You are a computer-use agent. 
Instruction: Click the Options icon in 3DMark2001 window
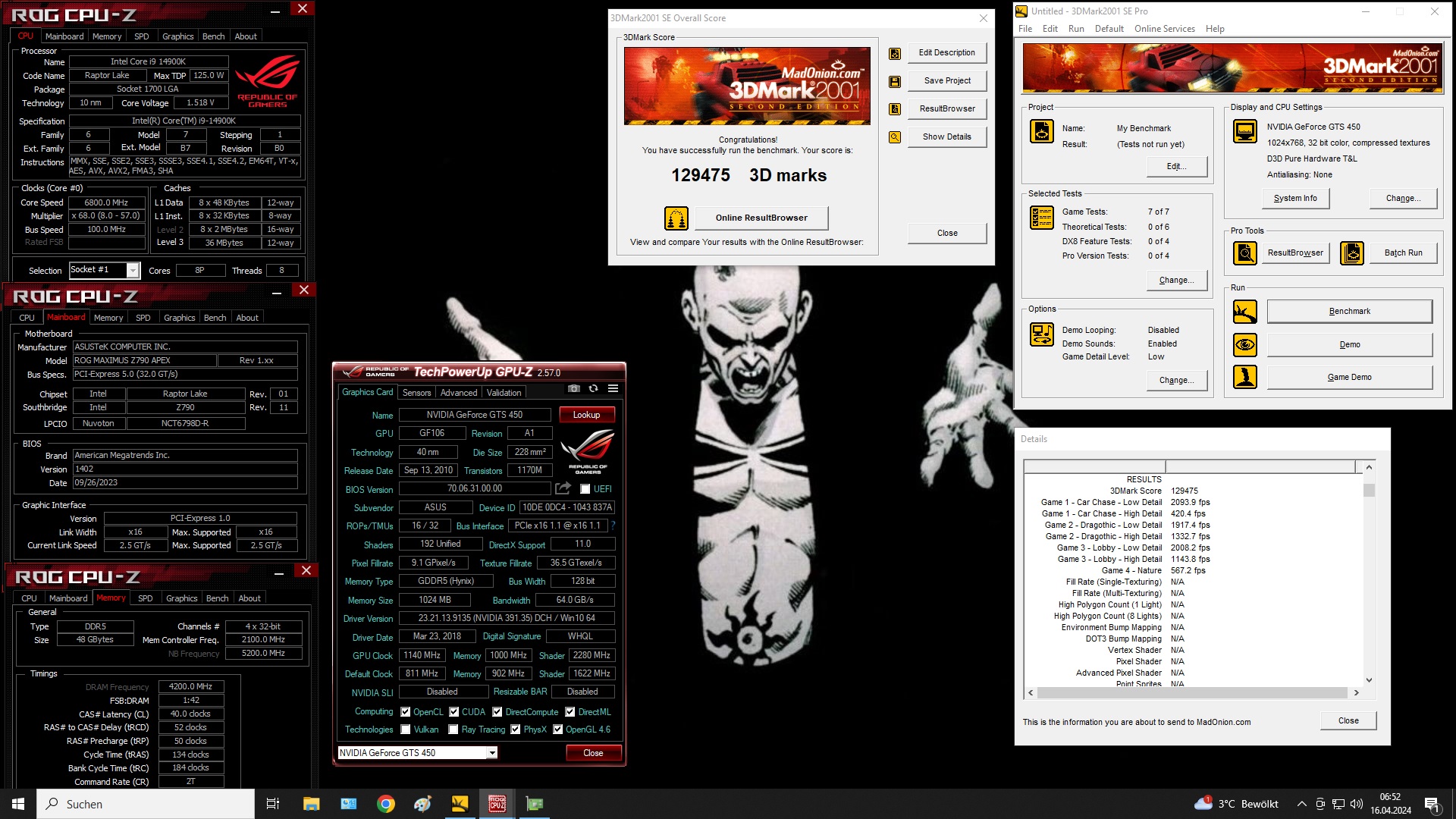[1042, 334]
